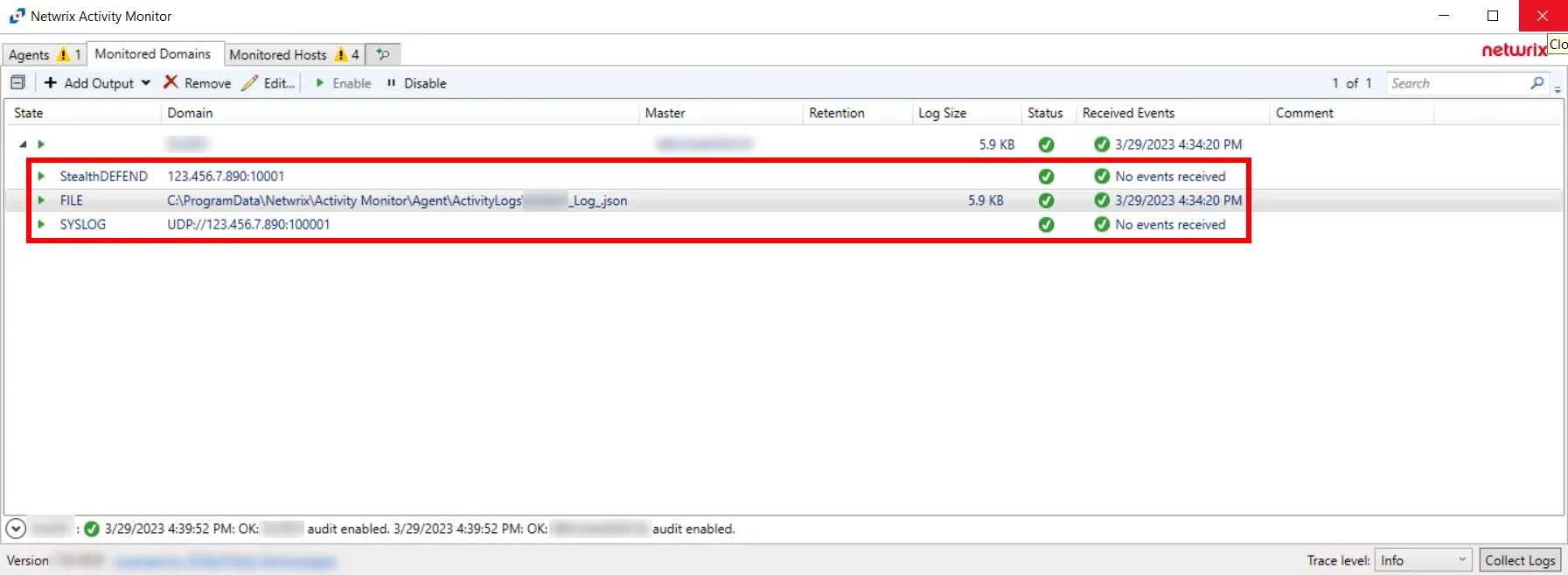This screenshot has height=575, width=1568.
Task: Click the warning icon on the Agents tab
Action: [x=63, y=54]
